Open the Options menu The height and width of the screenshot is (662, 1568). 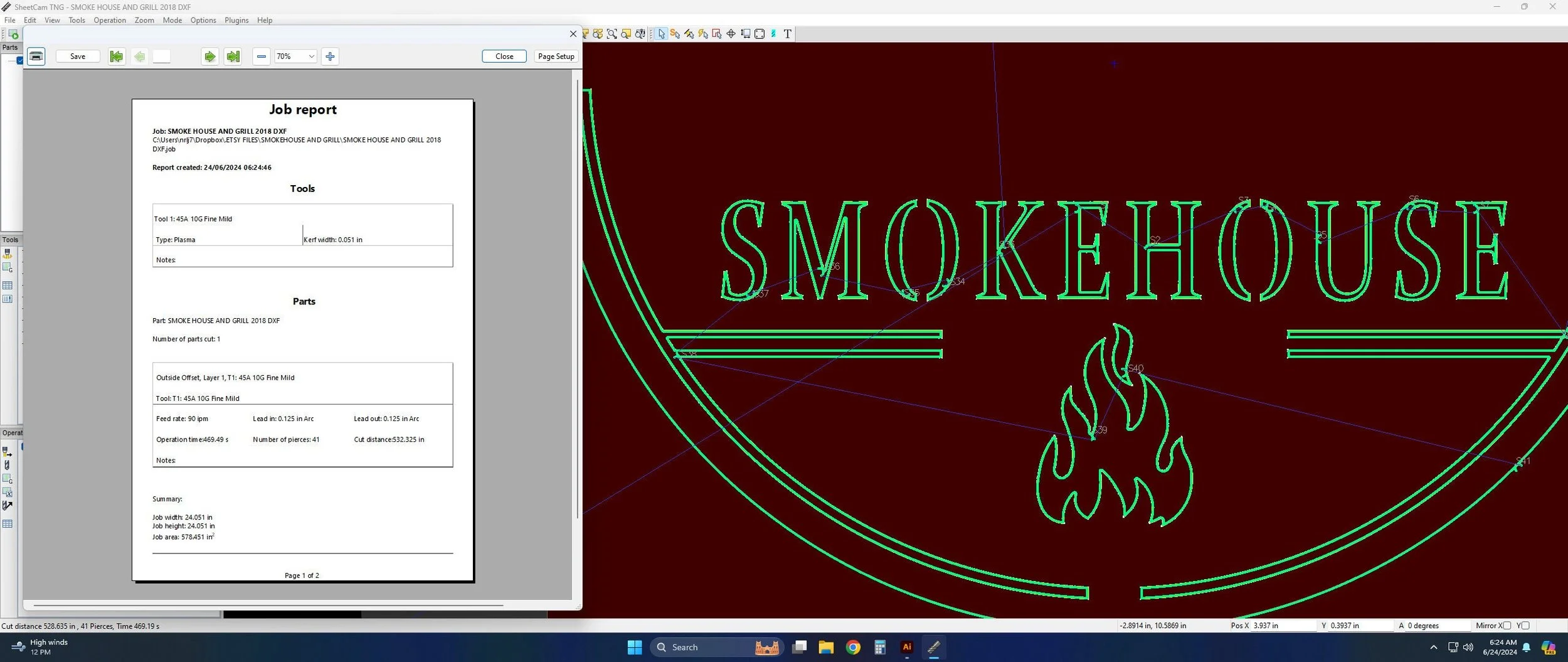[203, 20]
